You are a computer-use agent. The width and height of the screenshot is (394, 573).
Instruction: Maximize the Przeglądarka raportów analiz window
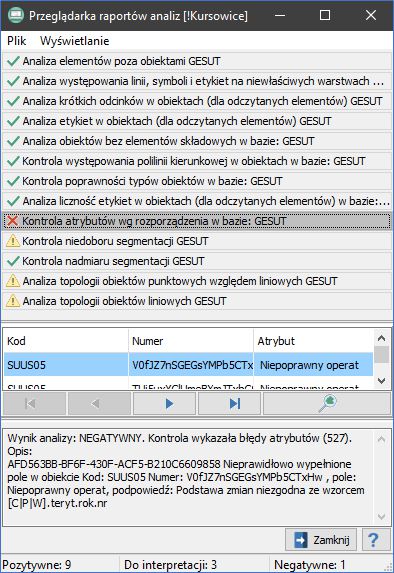(325, 15)
